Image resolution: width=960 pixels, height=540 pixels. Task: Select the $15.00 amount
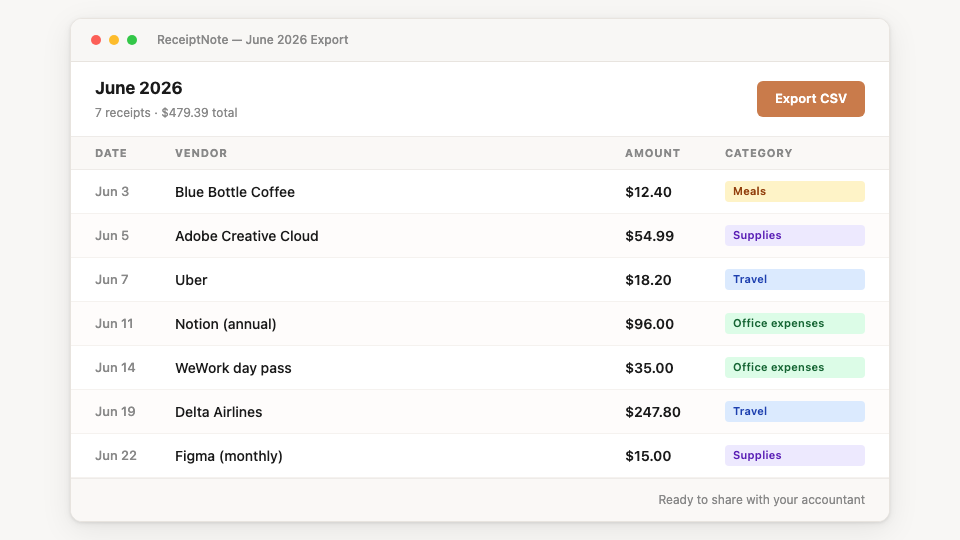648,456
